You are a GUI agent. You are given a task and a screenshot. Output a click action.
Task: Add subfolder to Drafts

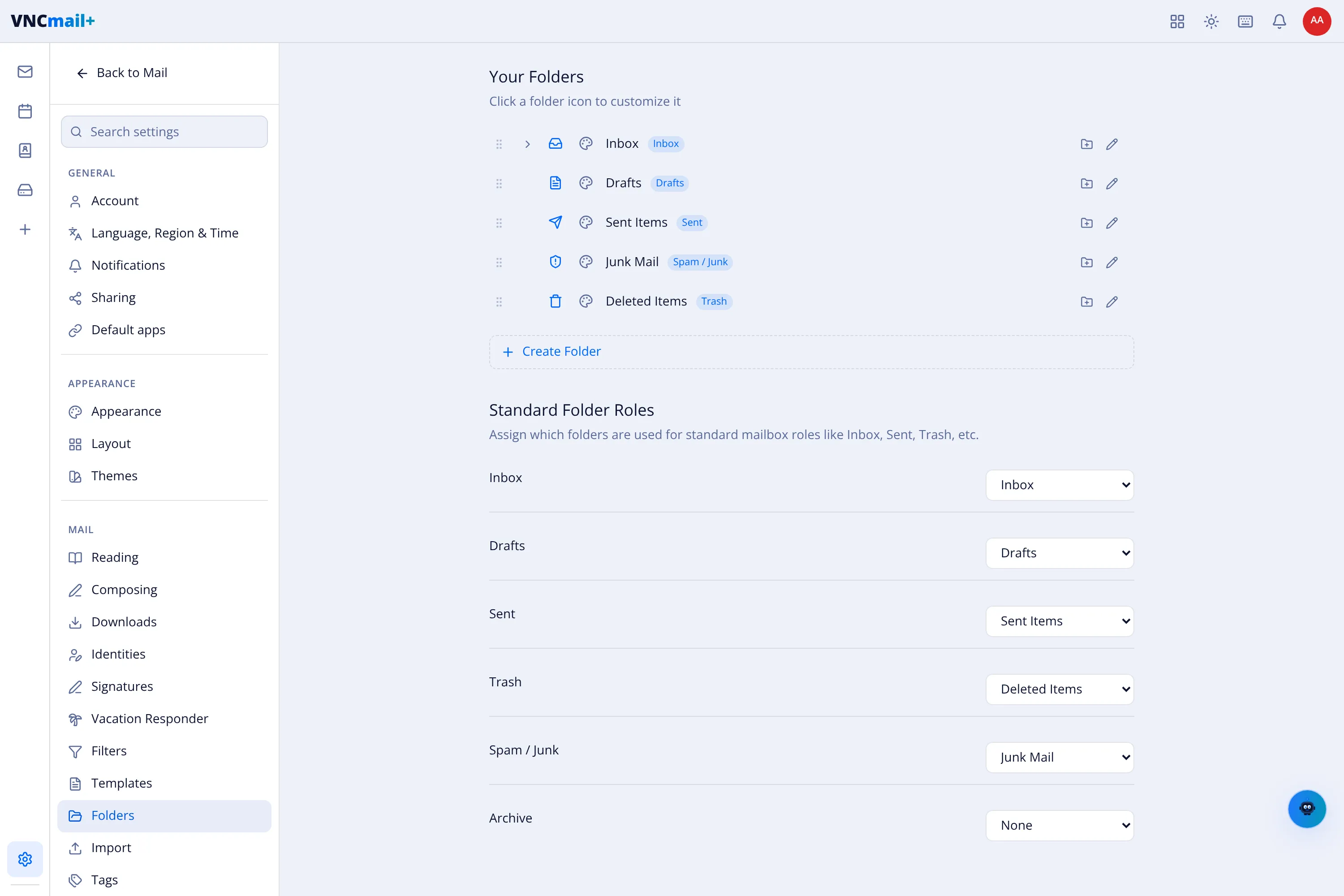pos(1087,183)
